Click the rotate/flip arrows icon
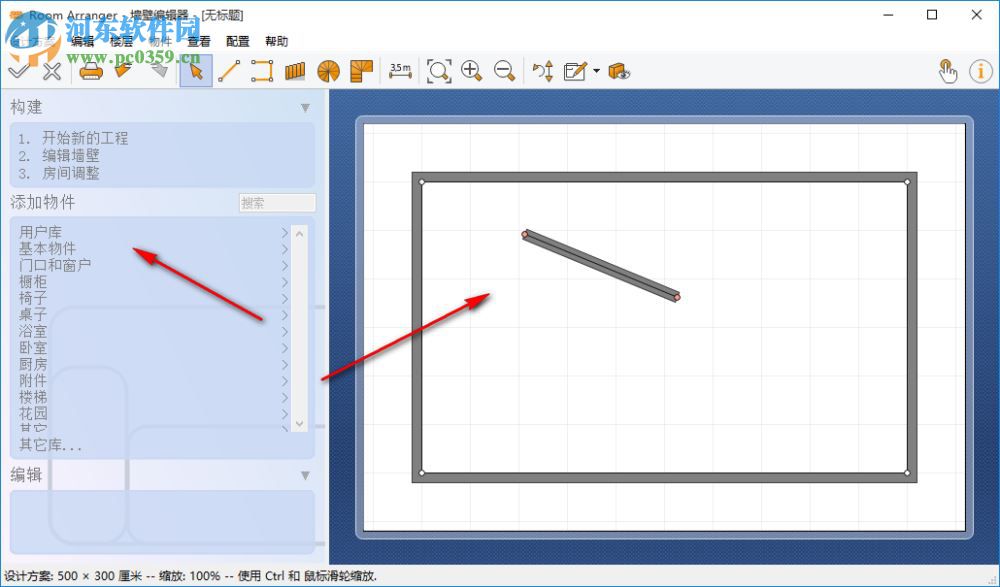This screenshot has width=1000, height=587. [543, 71]
